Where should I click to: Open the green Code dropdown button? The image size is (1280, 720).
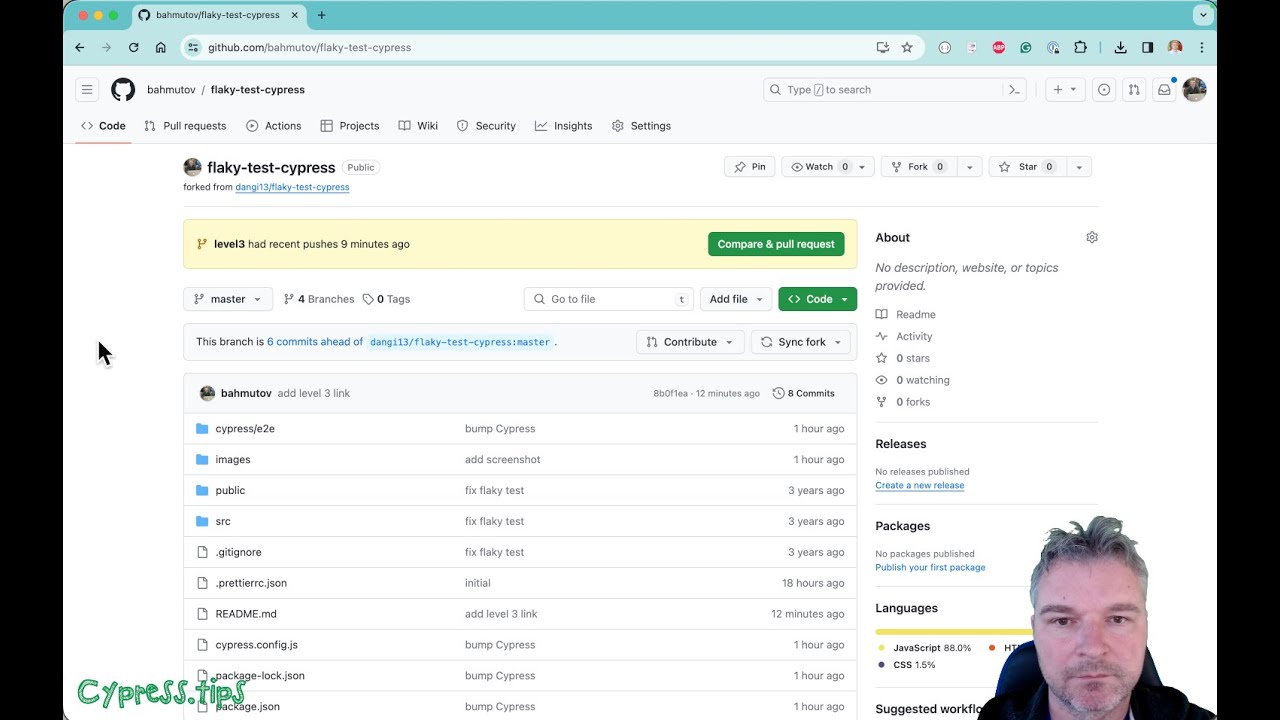point(818,299)
